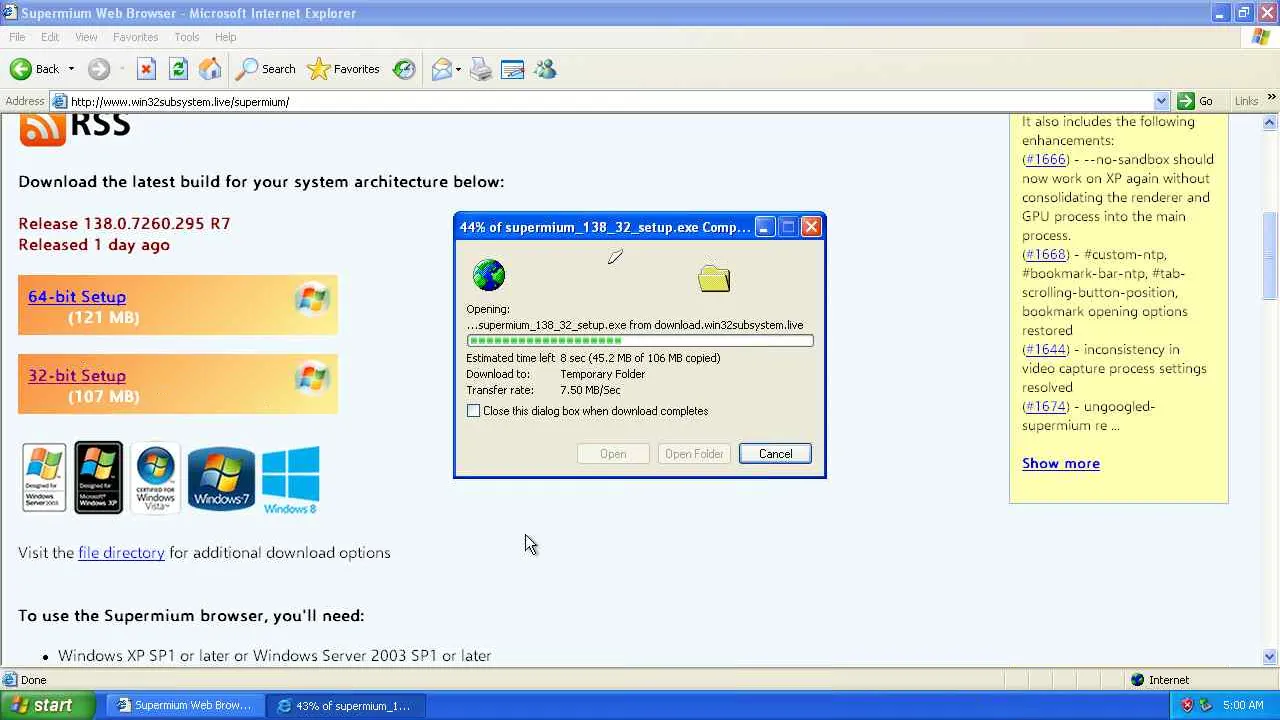Click the 5:00 AM system clock
This screenshot has height=720, width=1280.
[1243, 705]
